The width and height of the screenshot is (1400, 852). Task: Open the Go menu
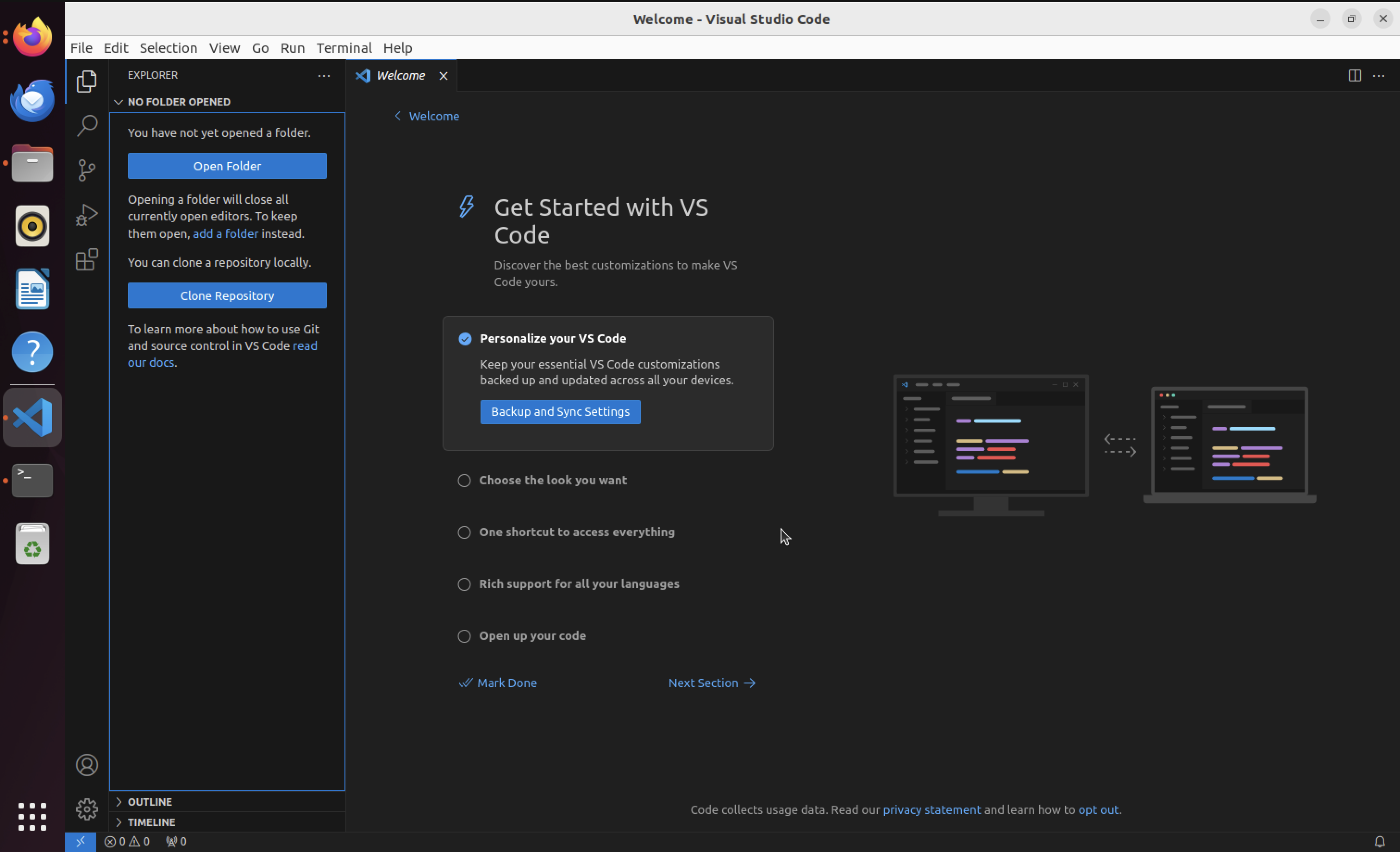(x=260, y=48)
